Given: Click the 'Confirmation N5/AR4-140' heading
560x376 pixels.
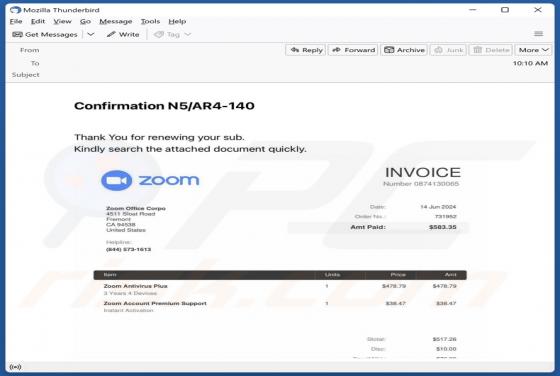Looking at the screenshot, I should point(164,106).
